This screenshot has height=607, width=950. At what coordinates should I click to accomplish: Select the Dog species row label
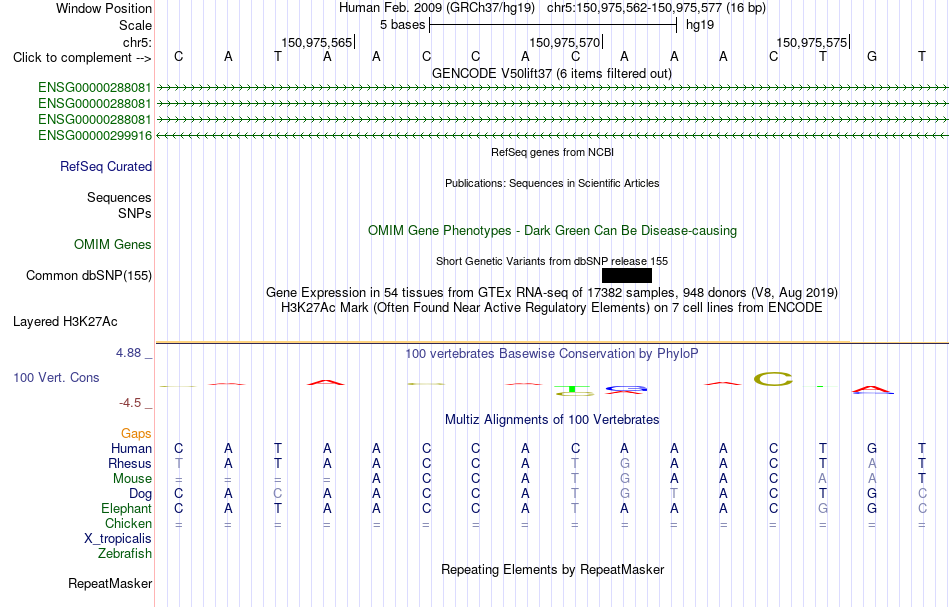pos(141,494)
